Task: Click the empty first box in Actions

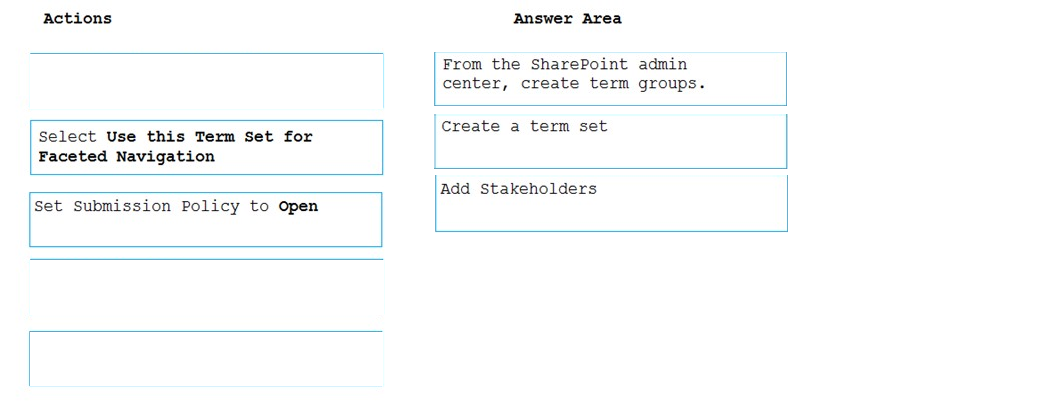Action: pos(206,80)
